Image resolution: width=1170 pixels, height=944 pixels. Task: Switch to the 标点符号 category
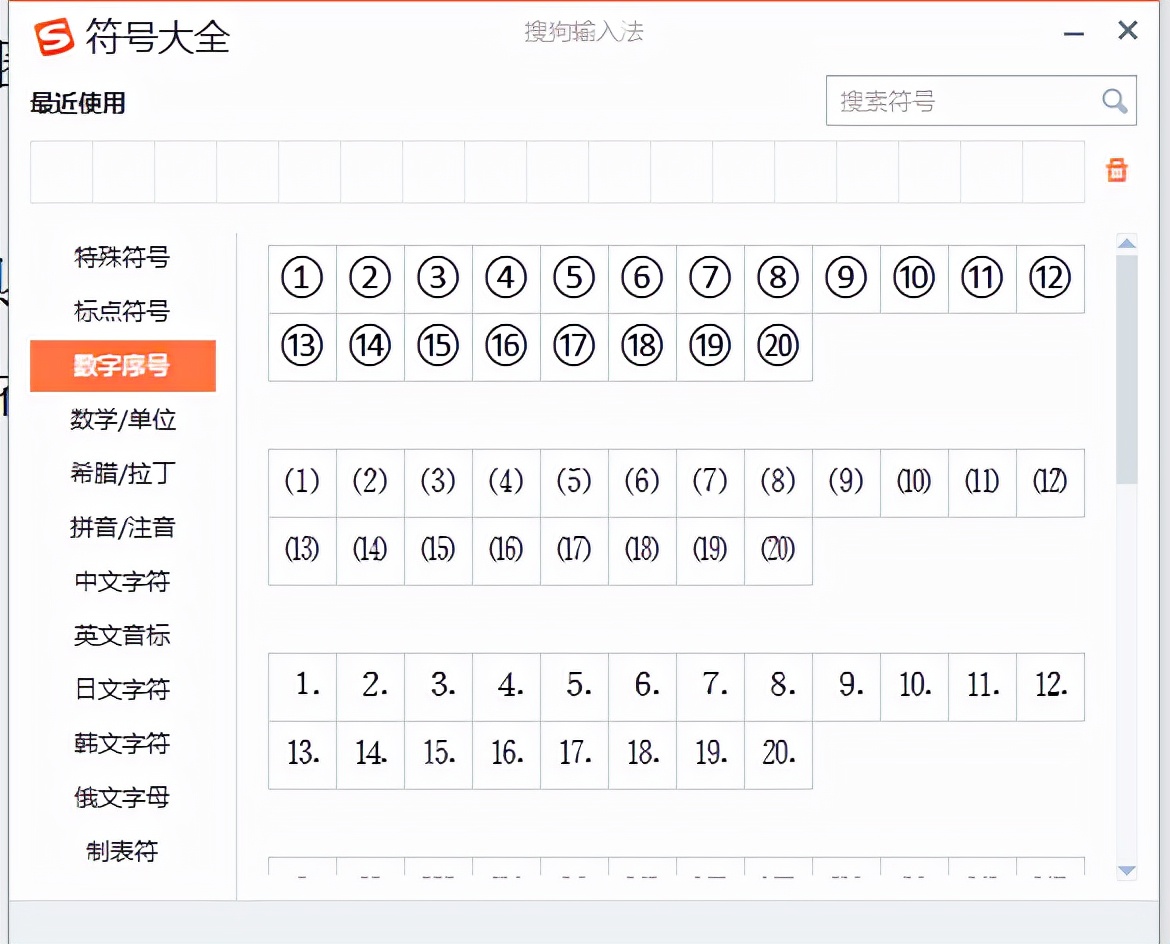pos(121,311)
